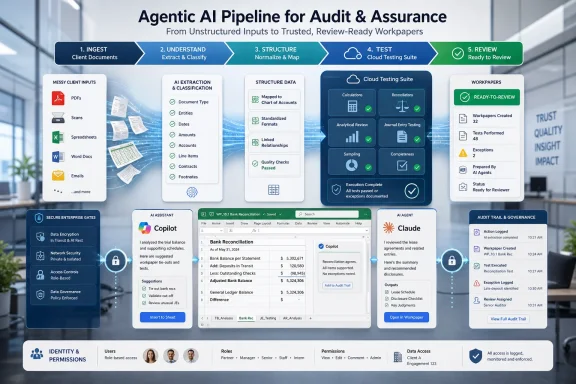Click the Completeness checkbox icon
The height and width of the screenshot is (384, 576).
[x=402, y=166]
